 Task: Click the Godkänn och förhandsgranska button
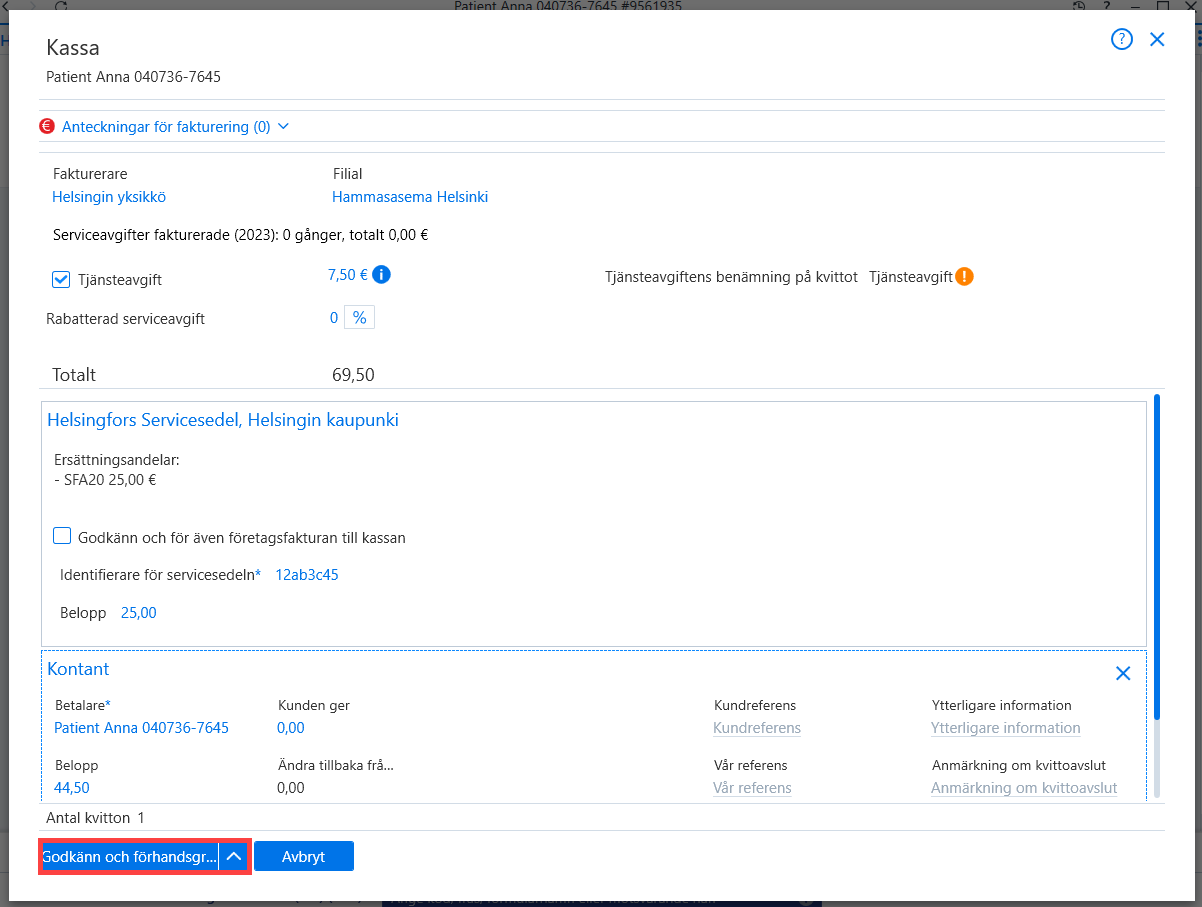coord(130,857)
